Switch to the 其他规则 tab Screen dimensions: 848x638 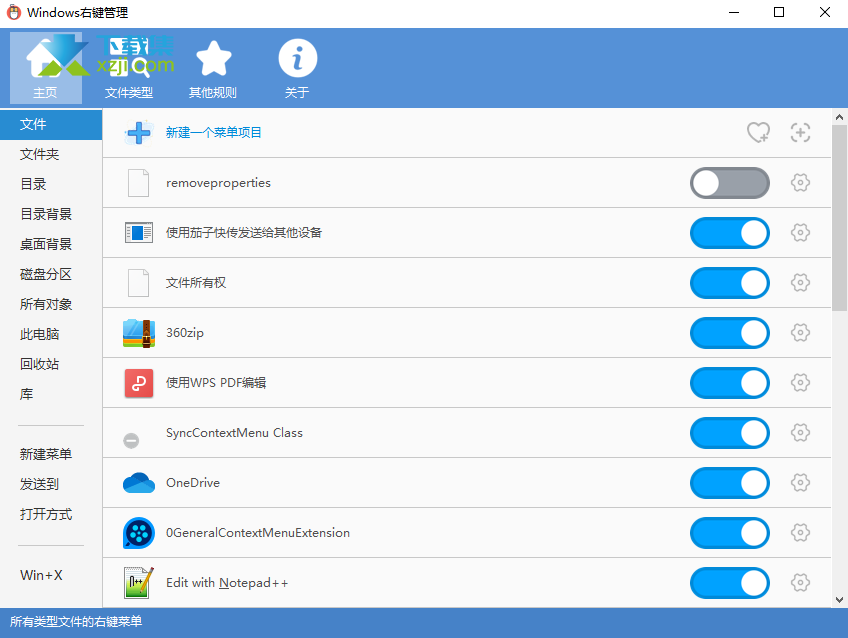tap(213, 68)
